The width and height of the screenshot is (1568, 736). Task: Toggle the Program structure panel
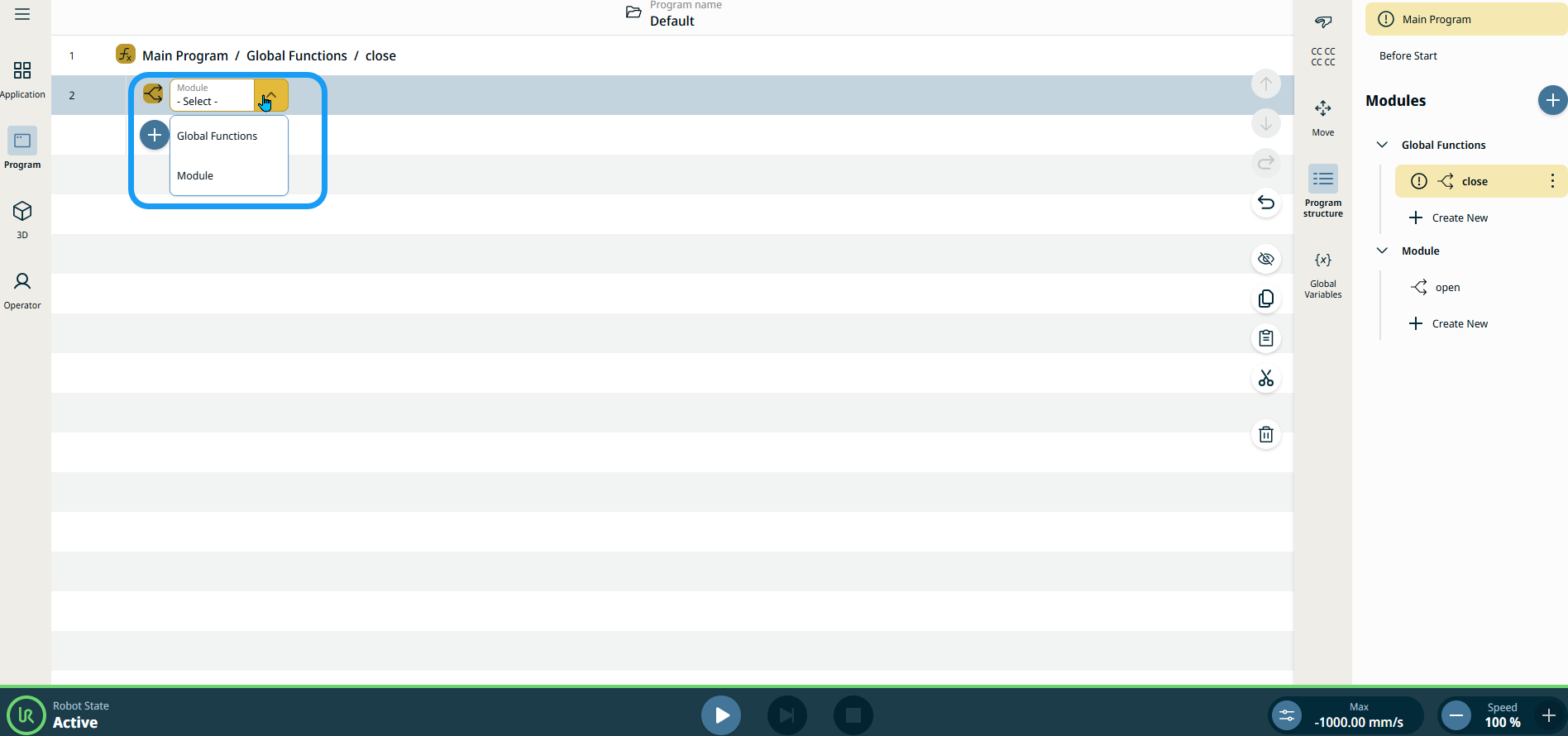pos(1322,190)
